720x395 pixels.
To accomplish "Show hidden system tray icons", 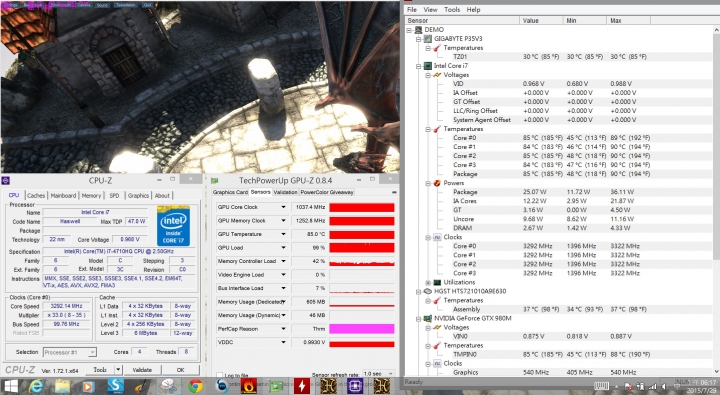I will pos(617,387).
